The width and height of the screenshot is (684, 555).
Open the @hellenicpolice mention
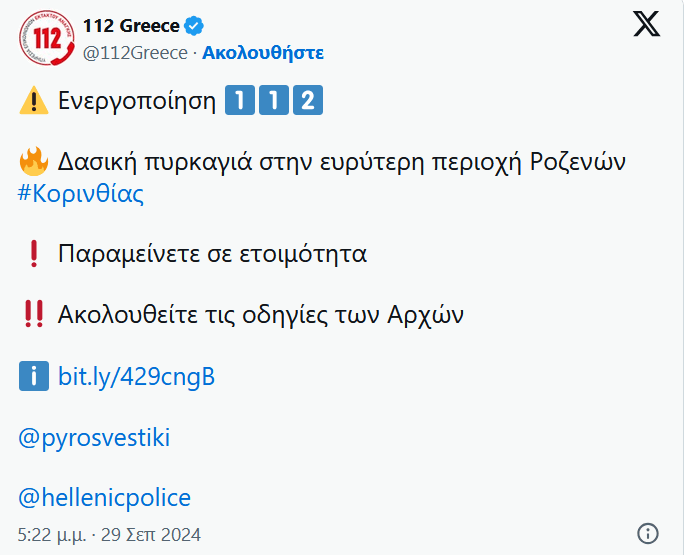[x=104, y=497]
